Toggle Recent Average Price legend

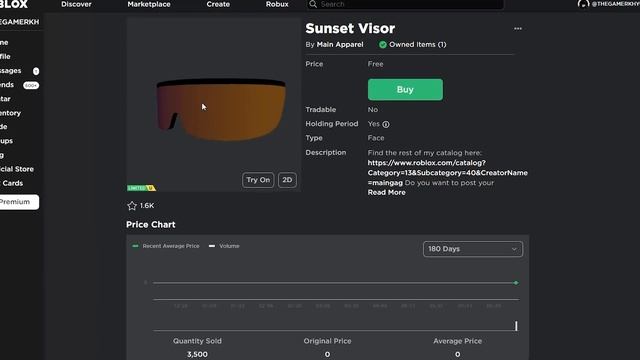166,246
